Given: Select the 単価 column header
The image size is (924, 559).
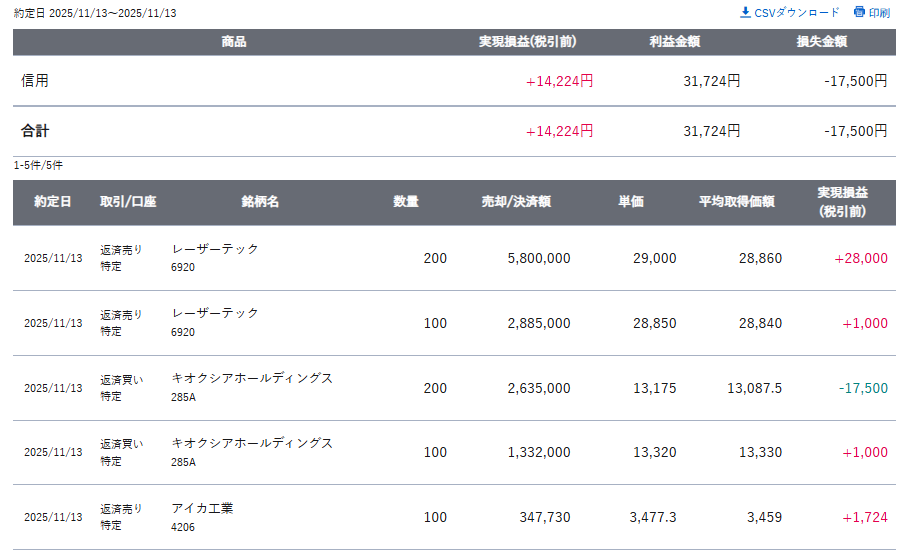Looking at the screenshot, I should [631, 202].
